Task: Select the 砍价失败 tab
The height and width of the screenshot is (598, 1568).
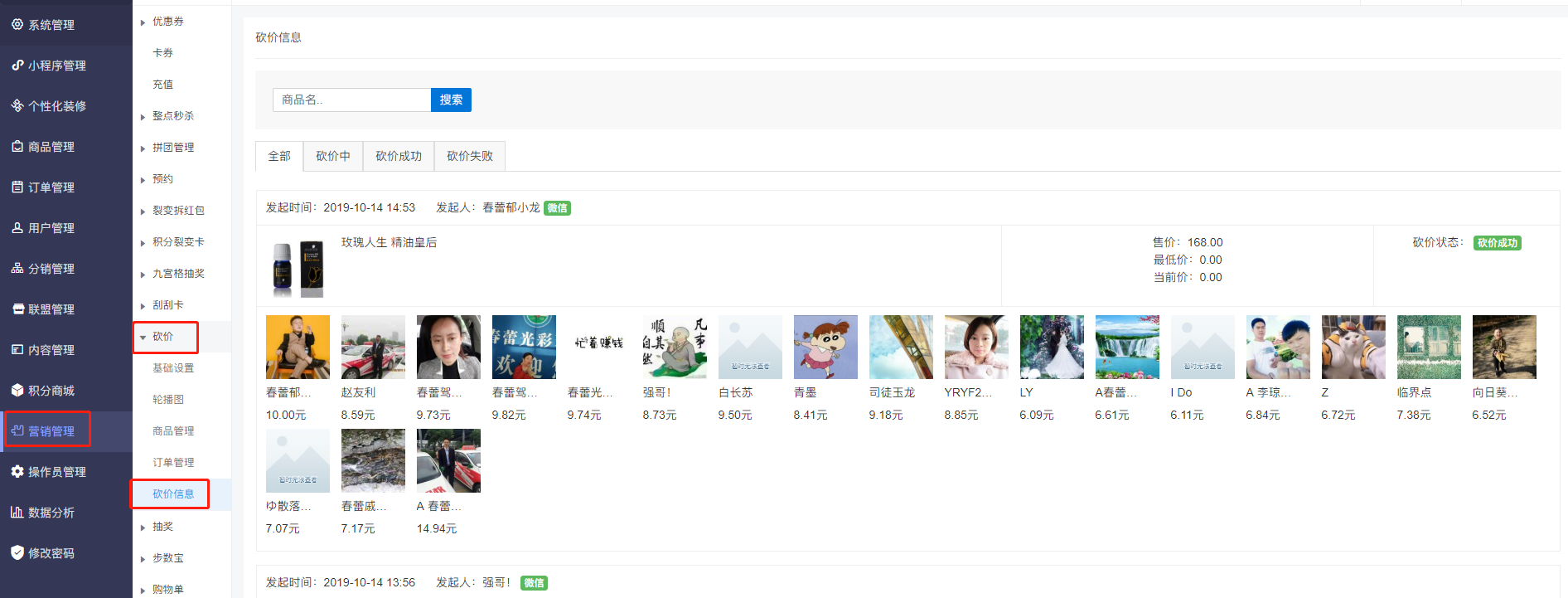Action: 470,156
